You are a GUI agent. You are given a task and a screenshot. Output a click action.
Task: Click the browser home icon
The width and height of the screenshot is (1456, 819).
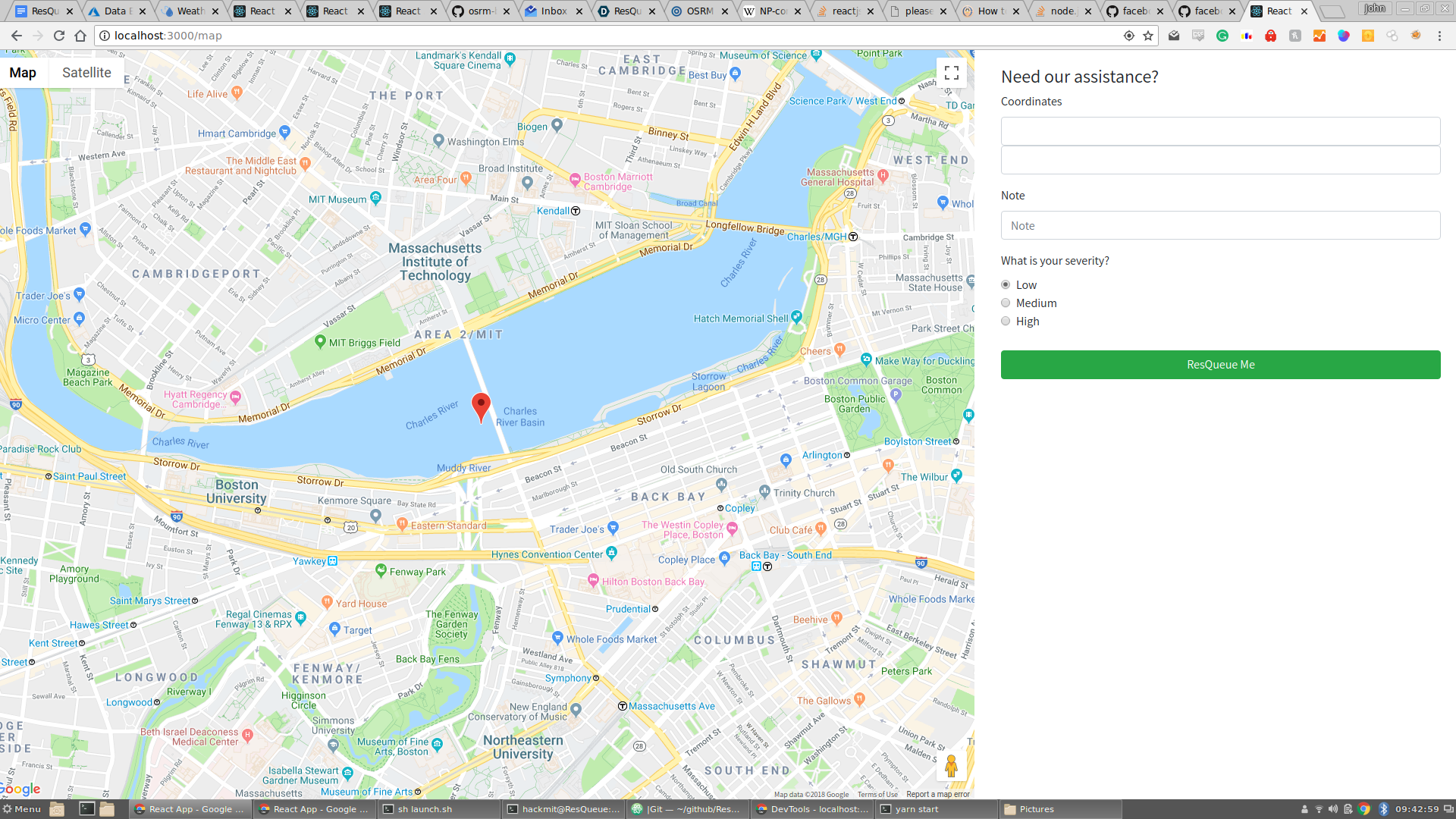point(80,36)
